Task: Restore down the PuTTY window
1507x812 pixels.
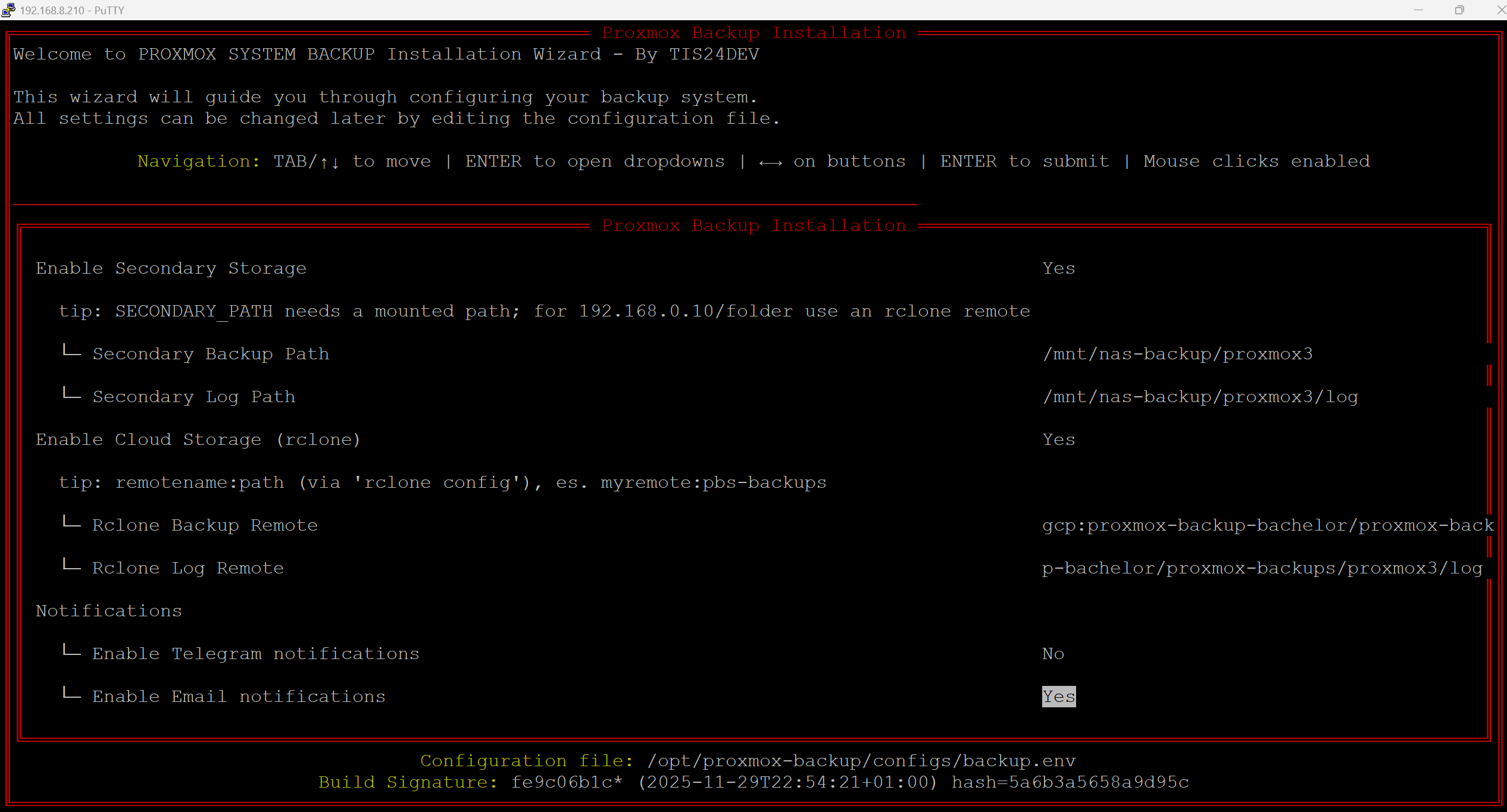Action: click(1459, 10)
